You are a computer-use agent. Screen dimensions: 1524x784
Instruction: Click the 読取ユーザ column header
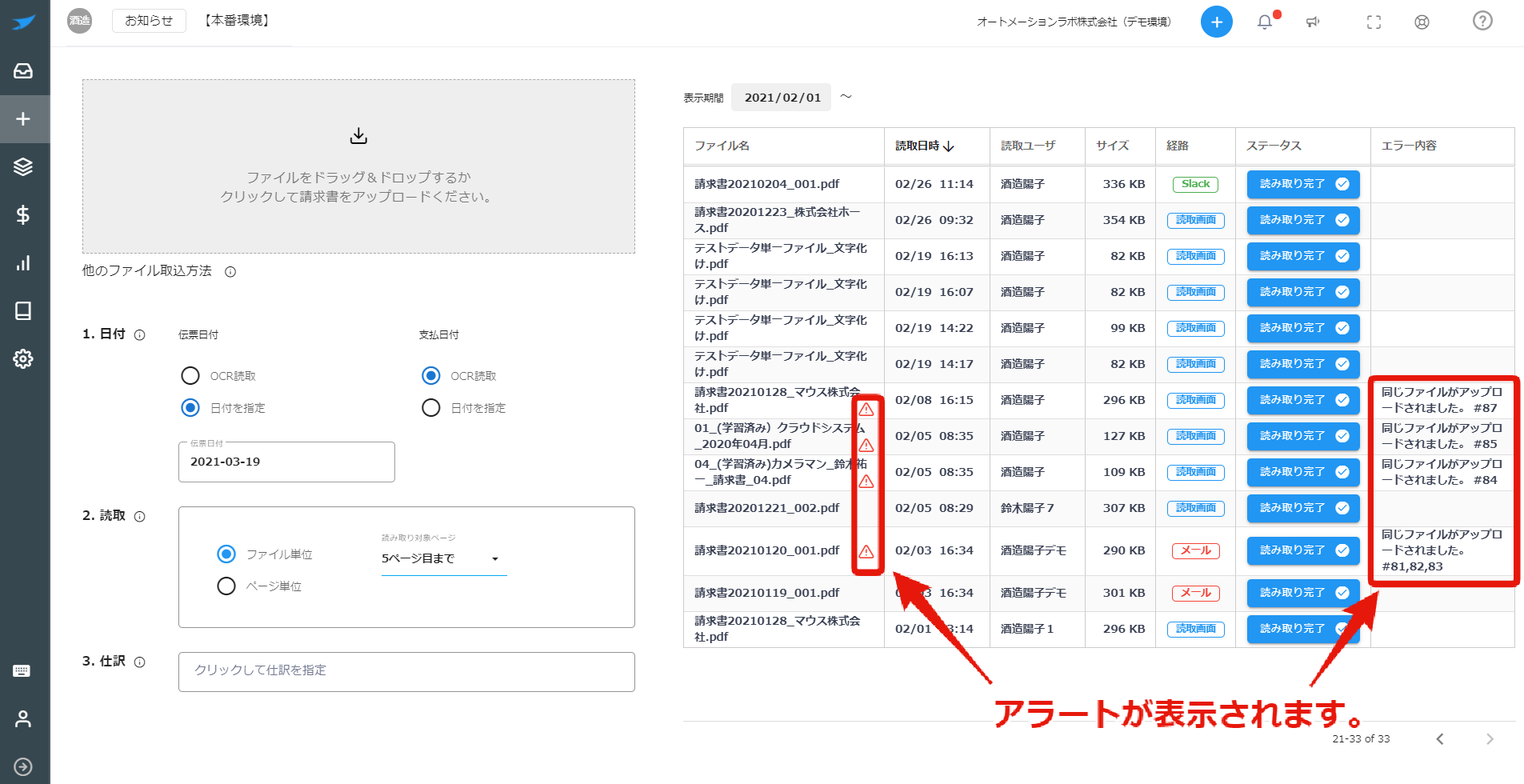1028,146
